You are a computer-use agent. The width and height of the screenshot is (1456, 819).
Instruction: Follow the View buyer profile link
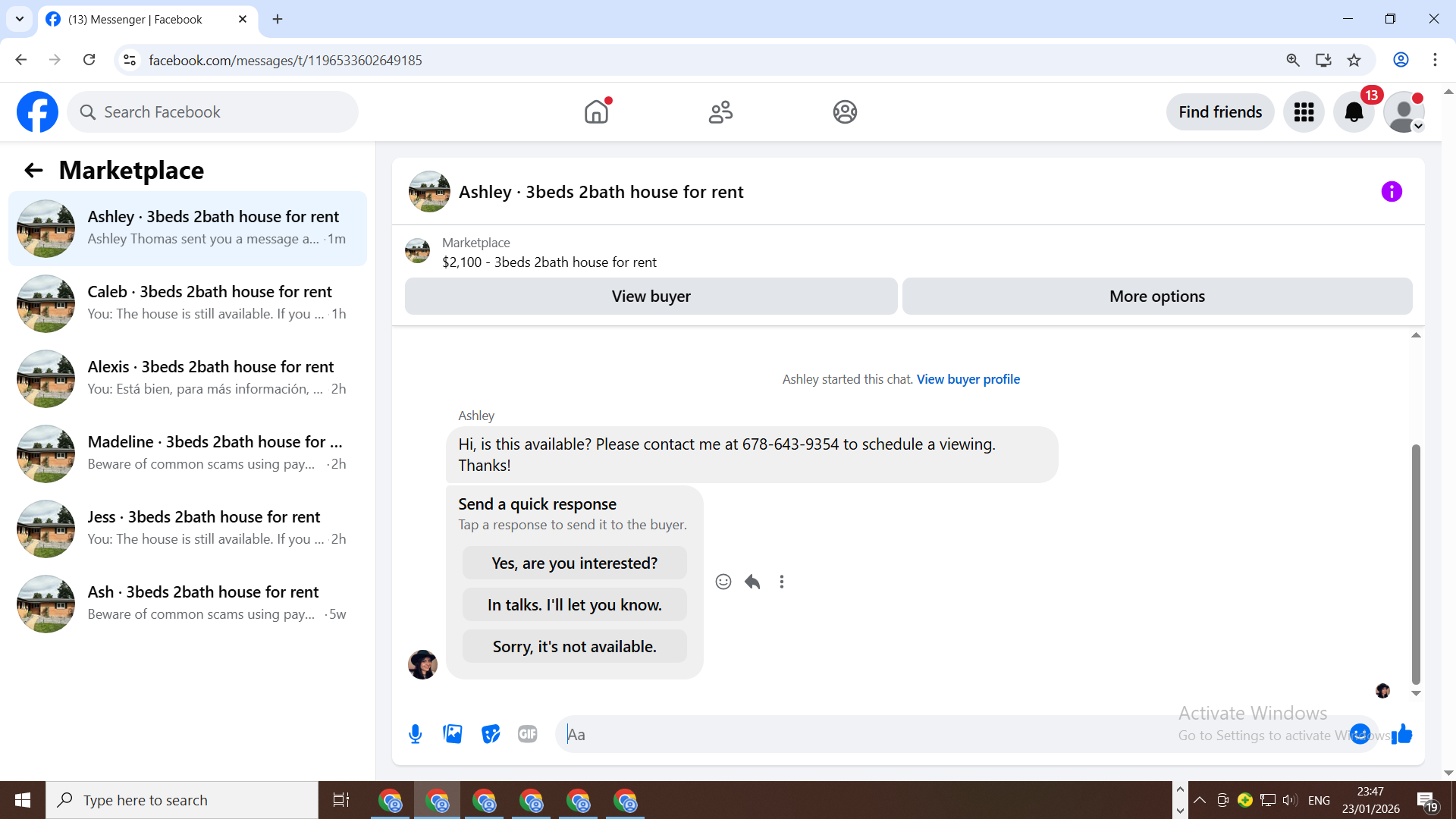968,379
